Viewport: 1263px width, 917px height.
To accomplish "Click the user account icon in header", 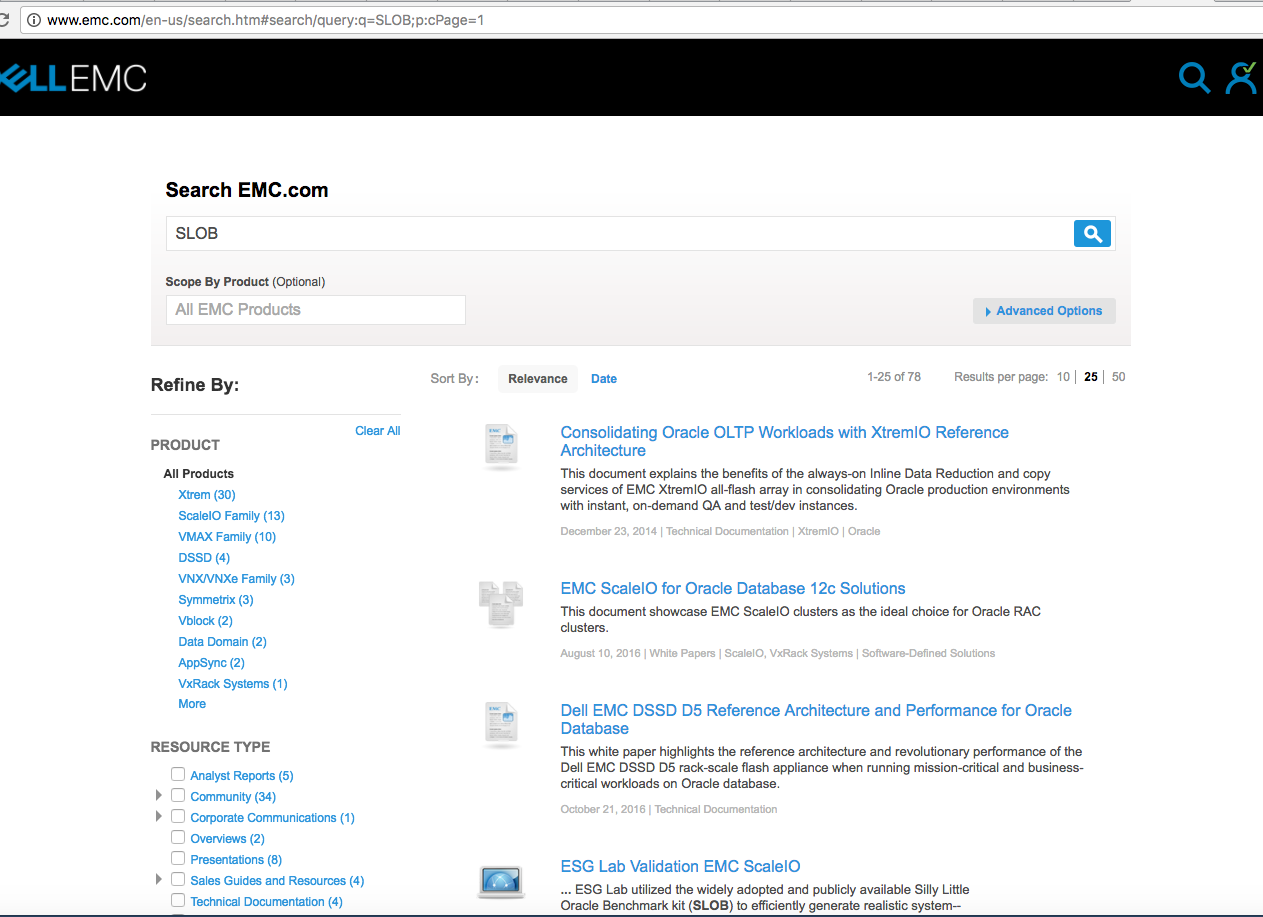I will click(x=1241, y=77).
